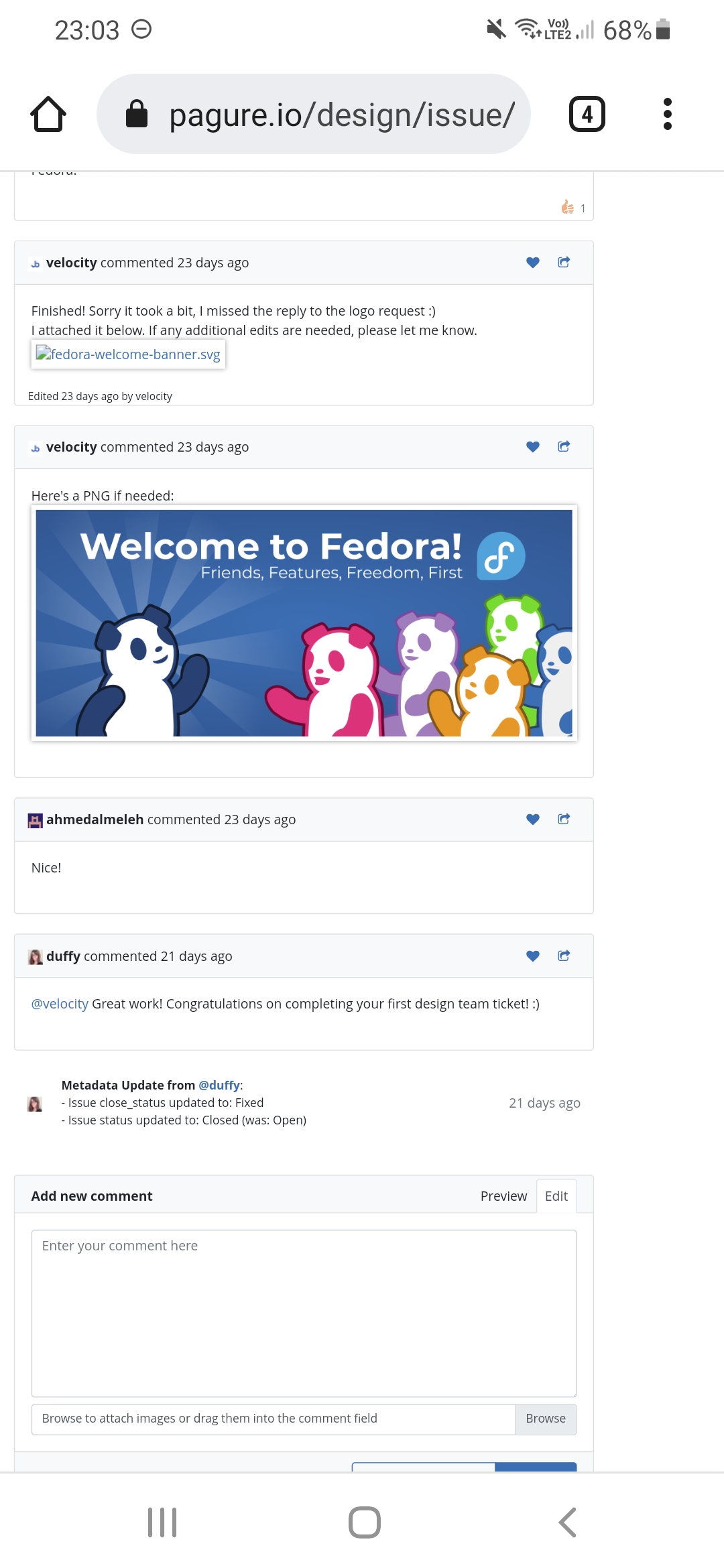Viewport: 724px width, 1568px height.
Task: Tap the pagure.io address bar
Action: [x=314, y=114]
